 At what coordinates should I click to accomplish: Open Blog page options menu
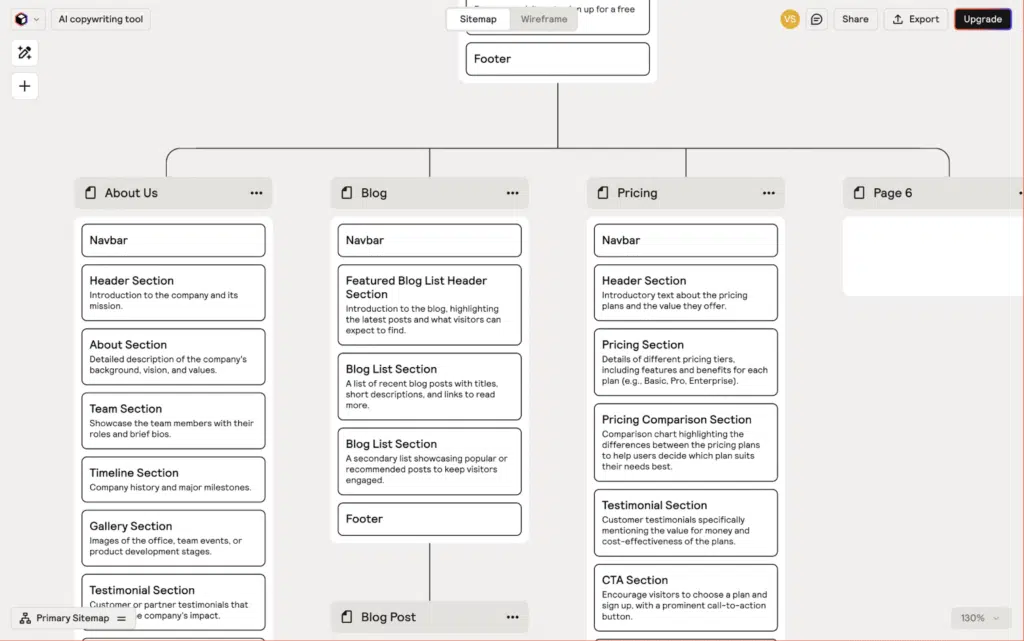(513, 193)
